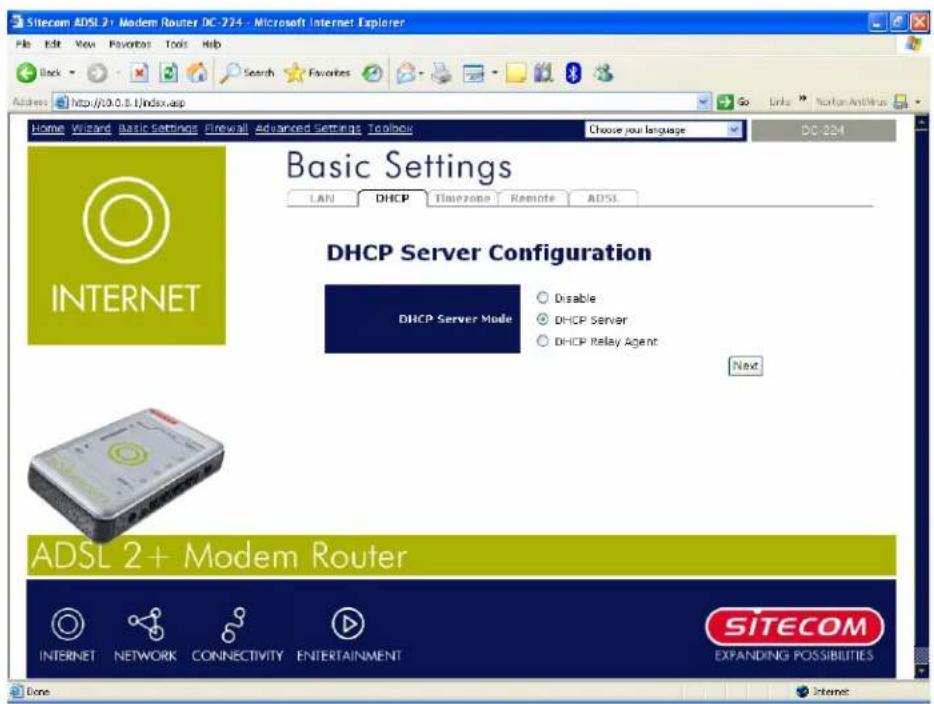The image size is (934, 704).
Task: Click the Research books icon
Action: pyautogui.click(x=543, y=73)
